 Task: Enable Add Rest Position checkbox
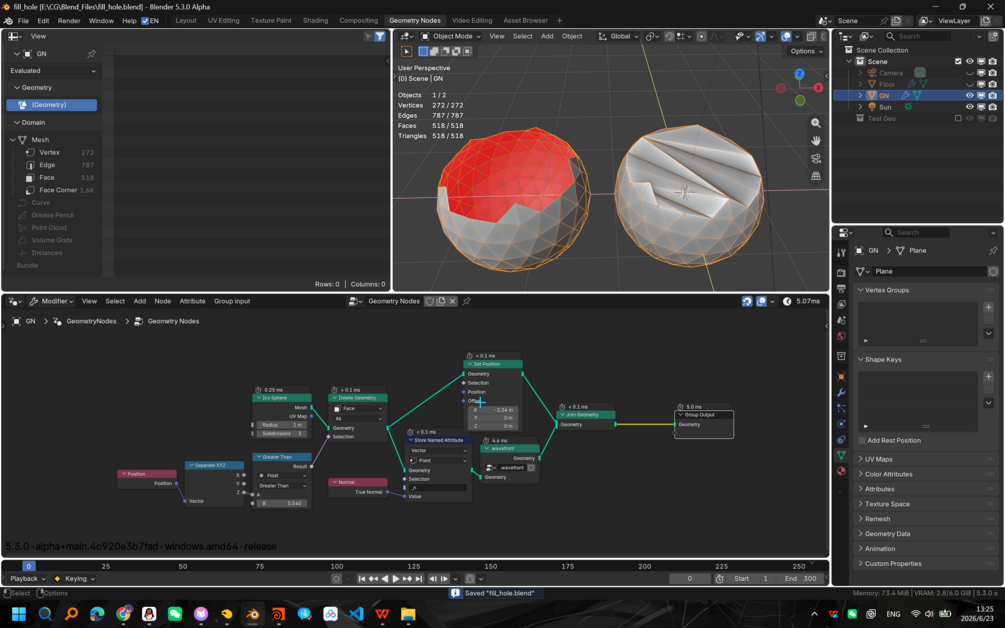pos(862,440)
